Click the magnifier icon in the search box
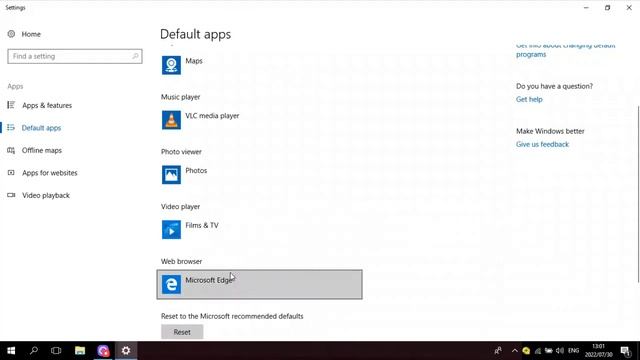This screenshot has width=640, height=360. tap(135, 56)
